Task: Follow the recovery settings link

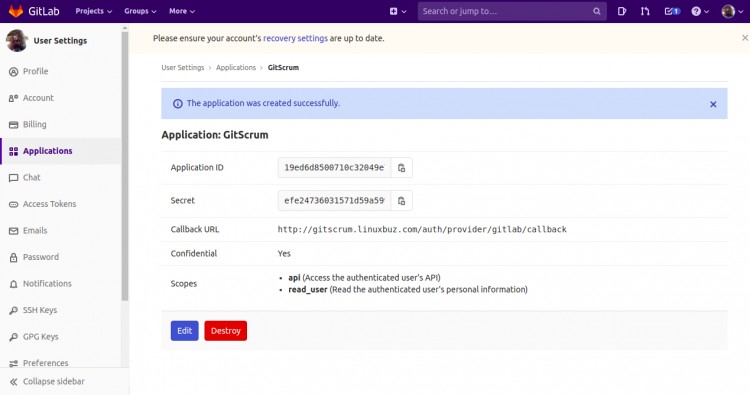Action: pyautogui.click(x=295, y=38)
